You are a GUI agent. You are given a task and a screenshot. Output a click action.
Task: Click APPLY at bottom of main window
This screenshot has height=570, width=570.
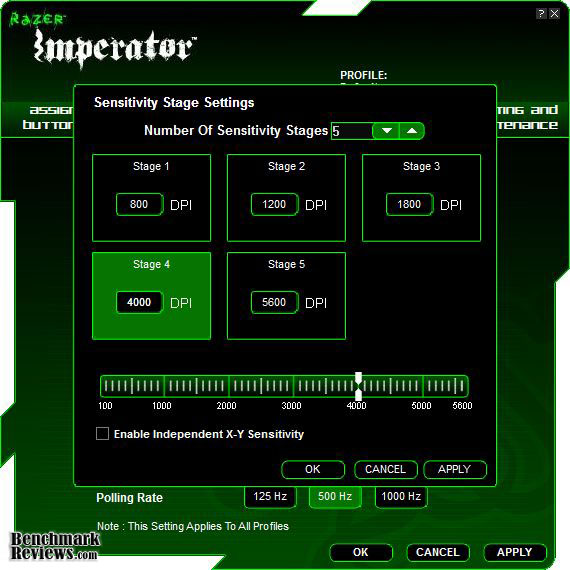515,553
